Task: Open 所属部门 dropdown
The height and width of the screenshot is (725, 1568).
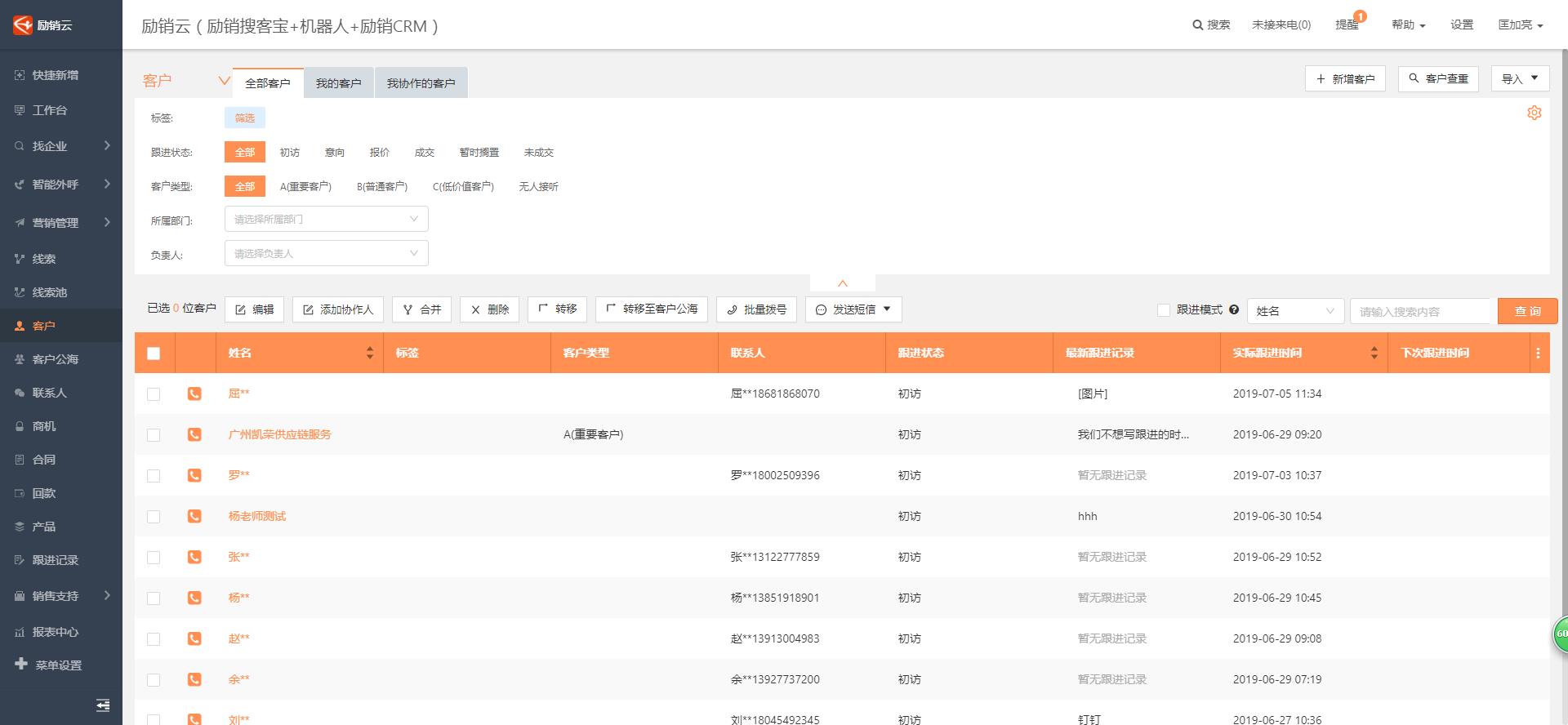Action: (x=327, y=219)
